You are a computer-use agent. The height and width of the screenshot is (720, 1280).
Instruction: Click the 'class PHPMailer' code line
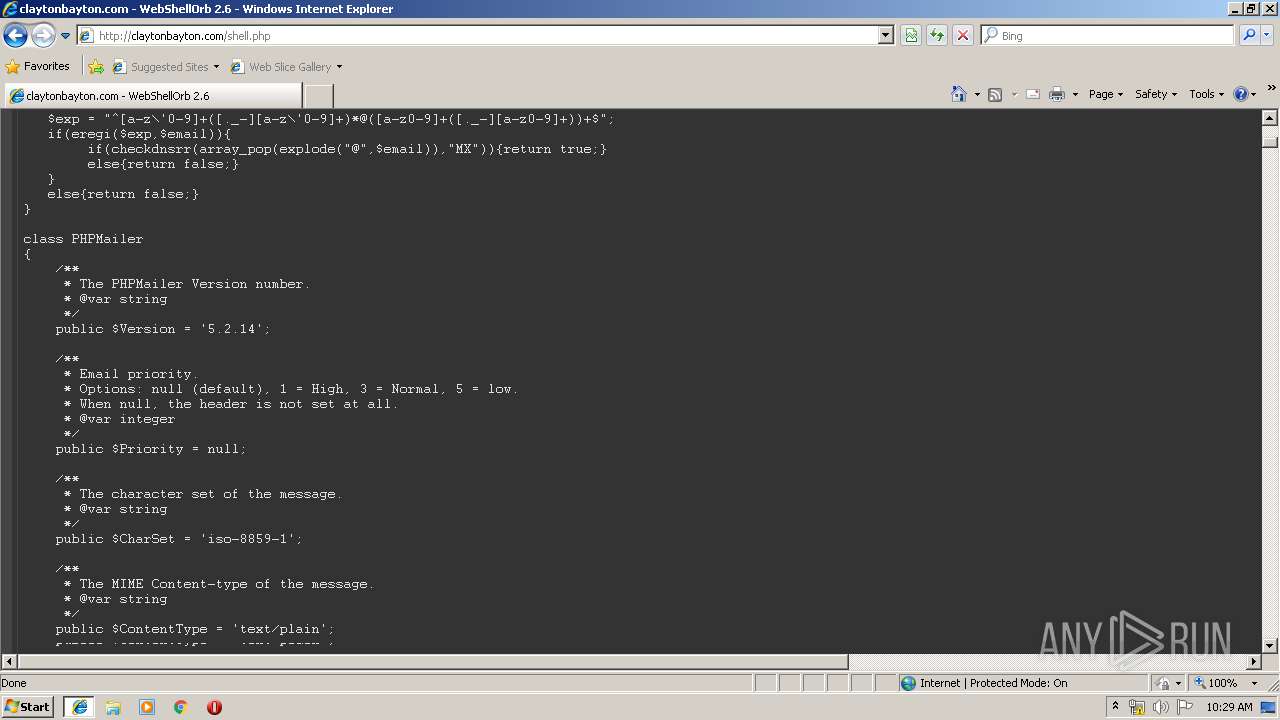point(83,239)
